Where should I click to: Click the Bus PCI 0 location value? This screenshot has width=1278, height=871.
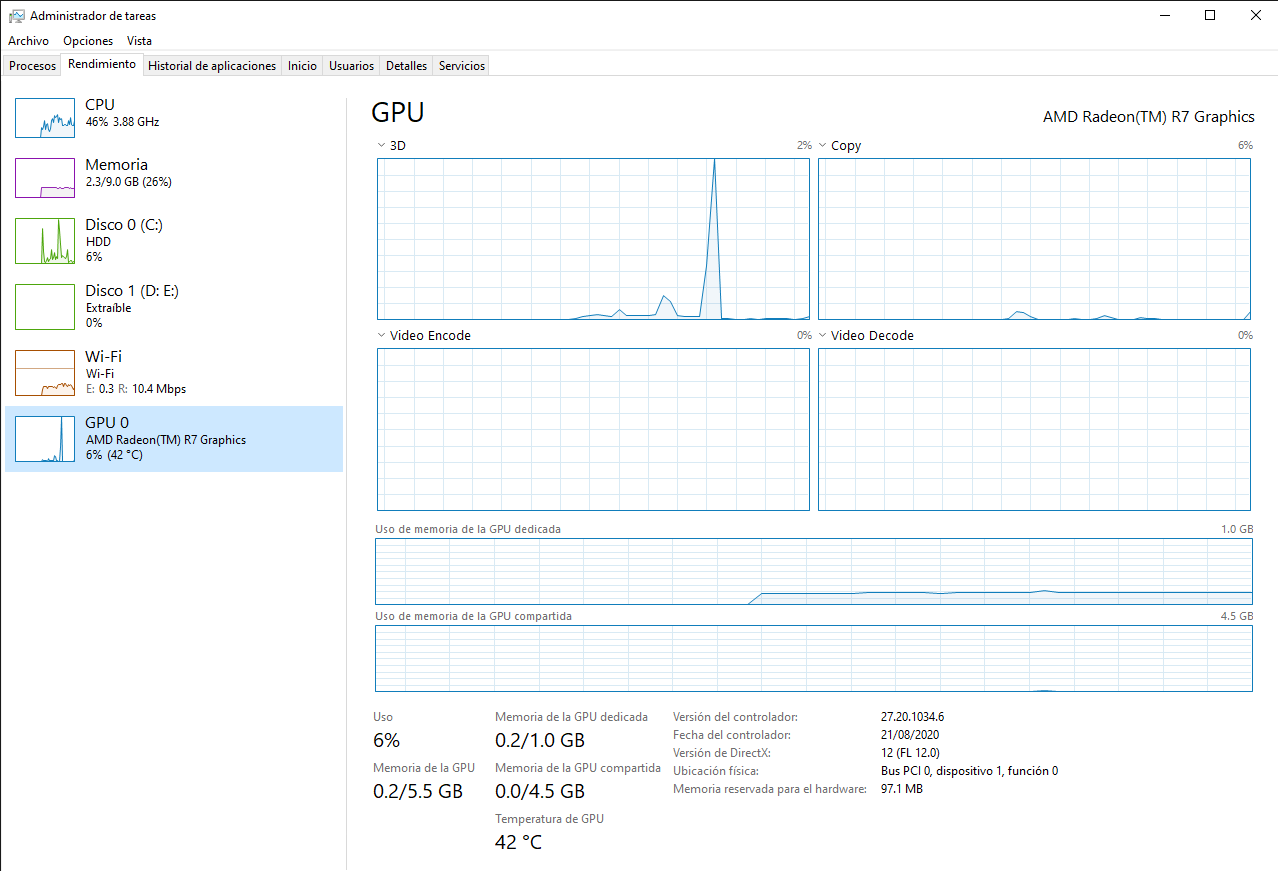[969, 771]
